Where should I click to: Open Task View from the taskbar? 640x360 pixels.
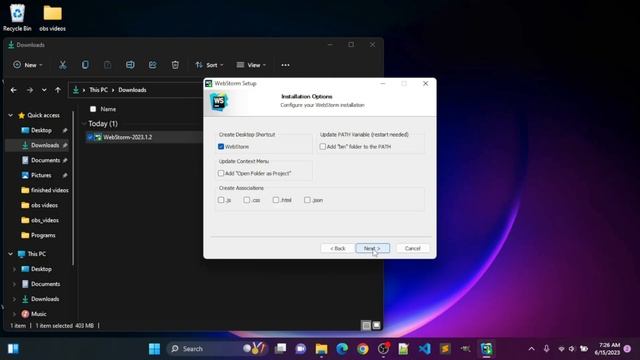click(280, 349)
